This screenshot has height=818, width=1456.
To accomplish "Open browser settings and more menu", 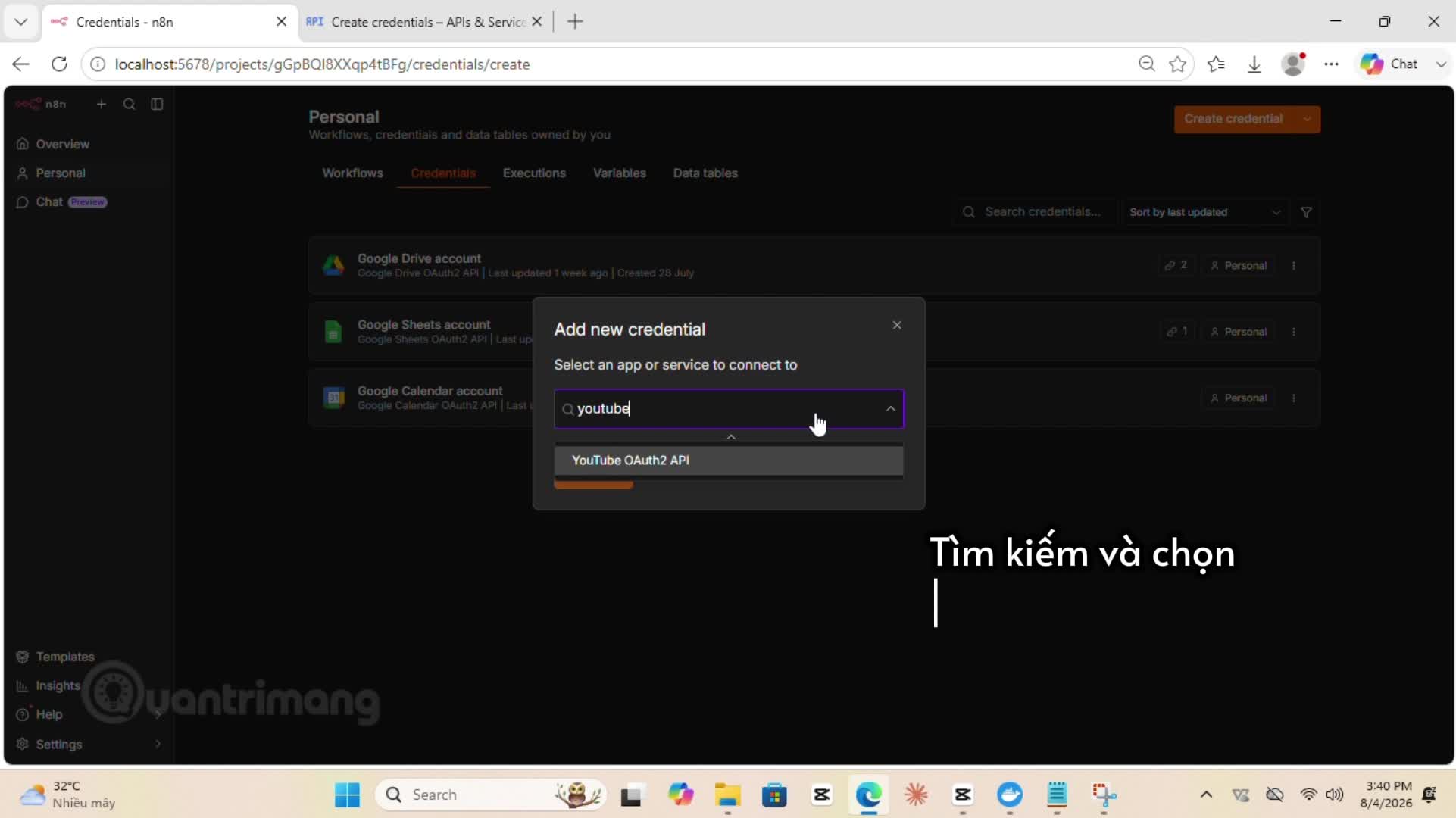I will point(1331,64).
